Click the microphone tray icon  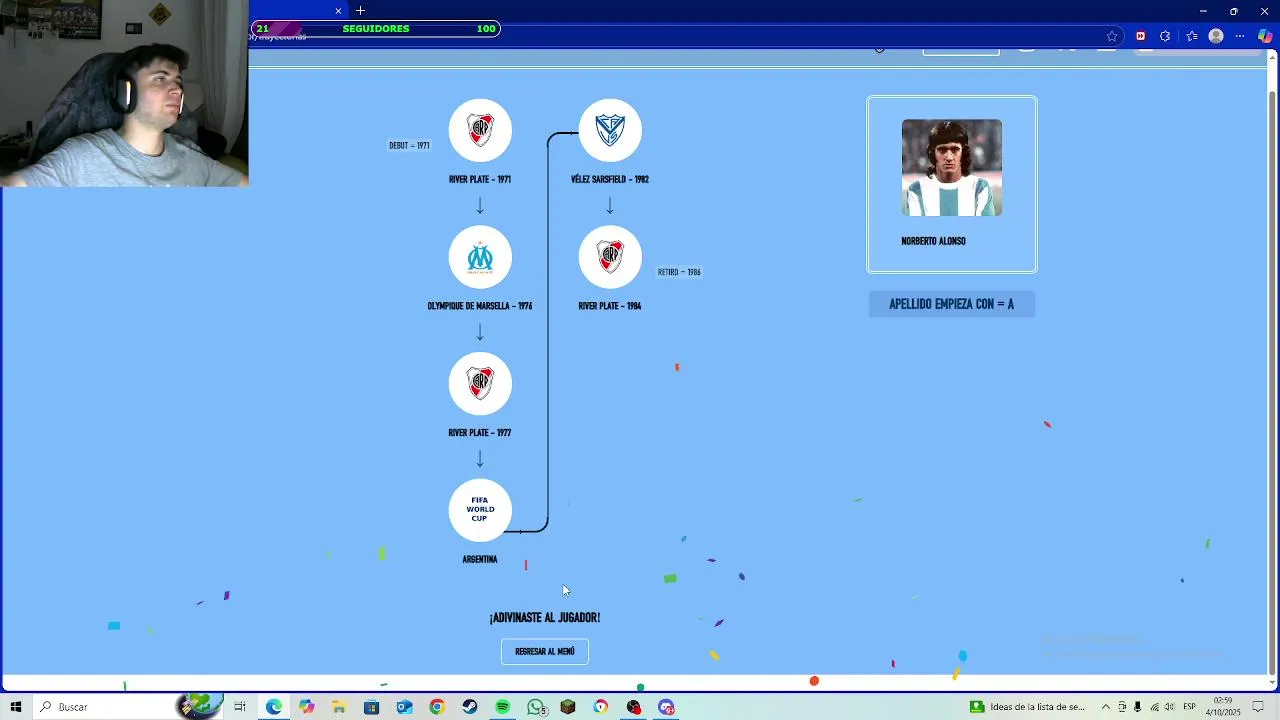pos(1137,707)
